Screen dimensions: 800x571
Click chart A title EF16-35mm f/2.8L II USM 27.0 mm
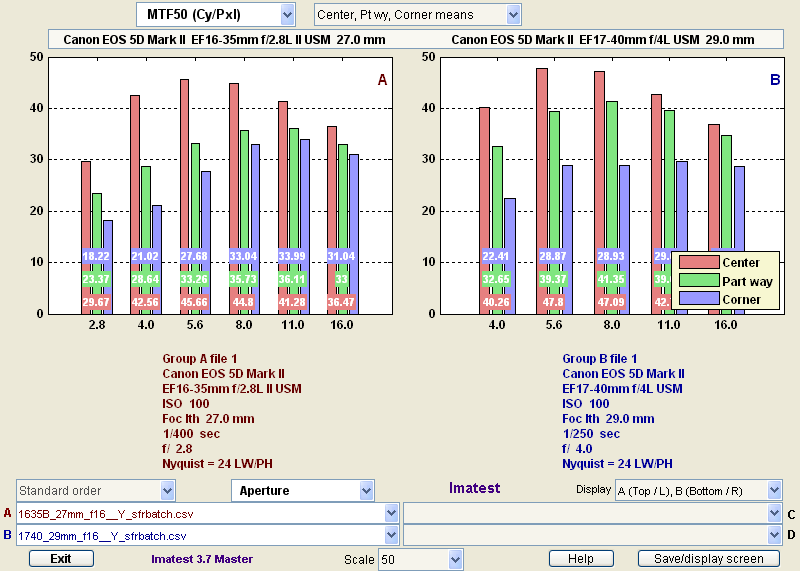(x=288, y=40)
